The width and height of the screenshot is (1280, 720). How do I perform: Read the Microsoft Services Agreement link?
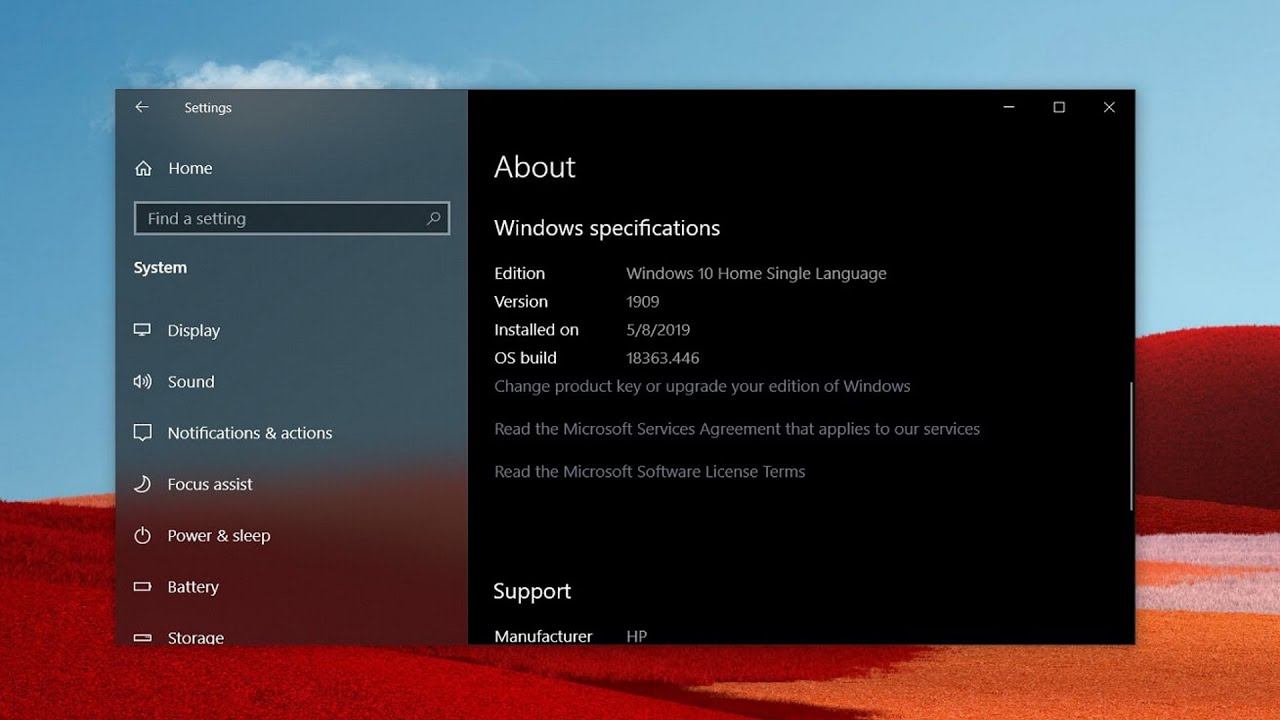click(x=737, y=429)
